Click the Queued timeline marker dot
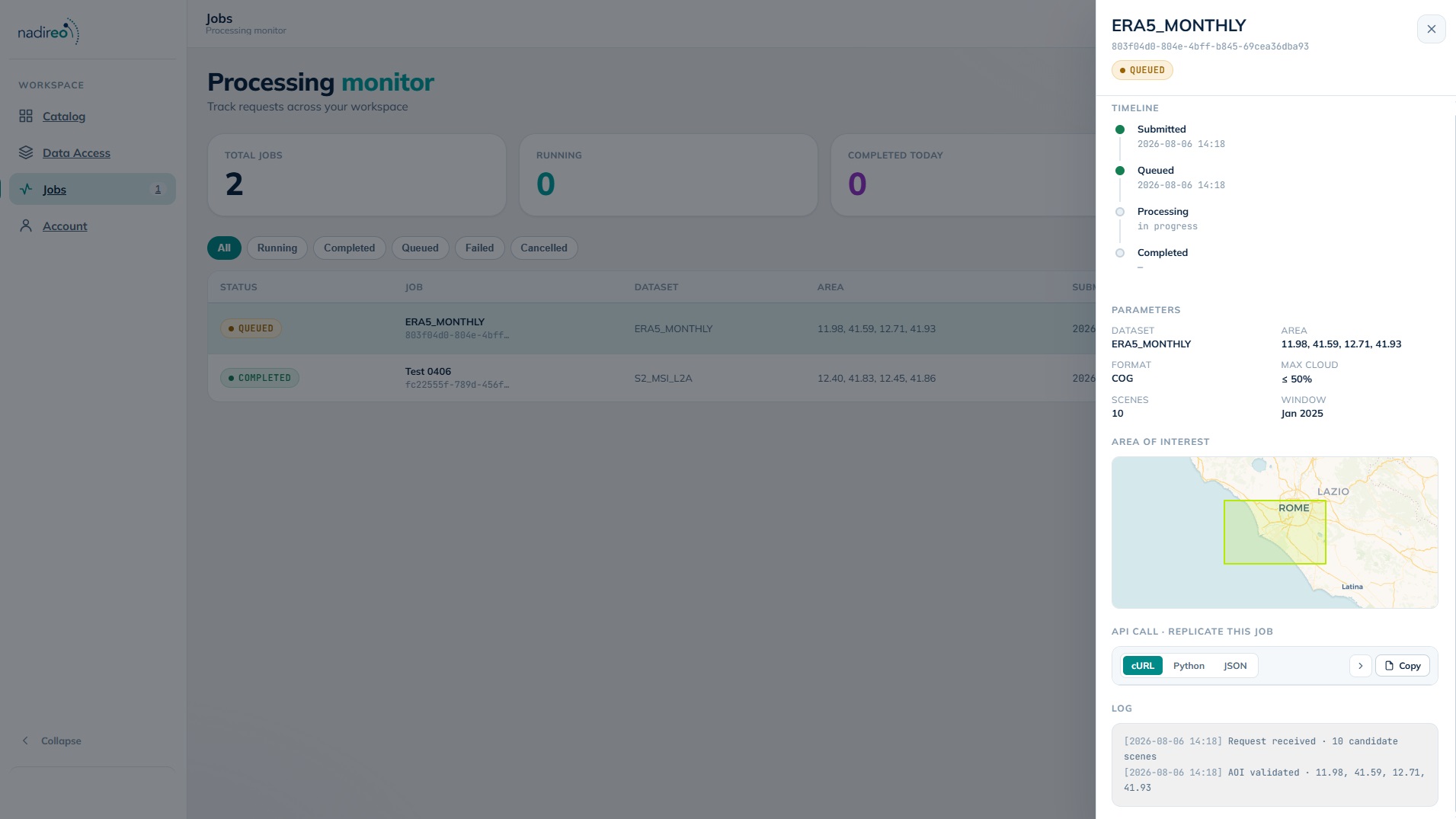 1119,171
